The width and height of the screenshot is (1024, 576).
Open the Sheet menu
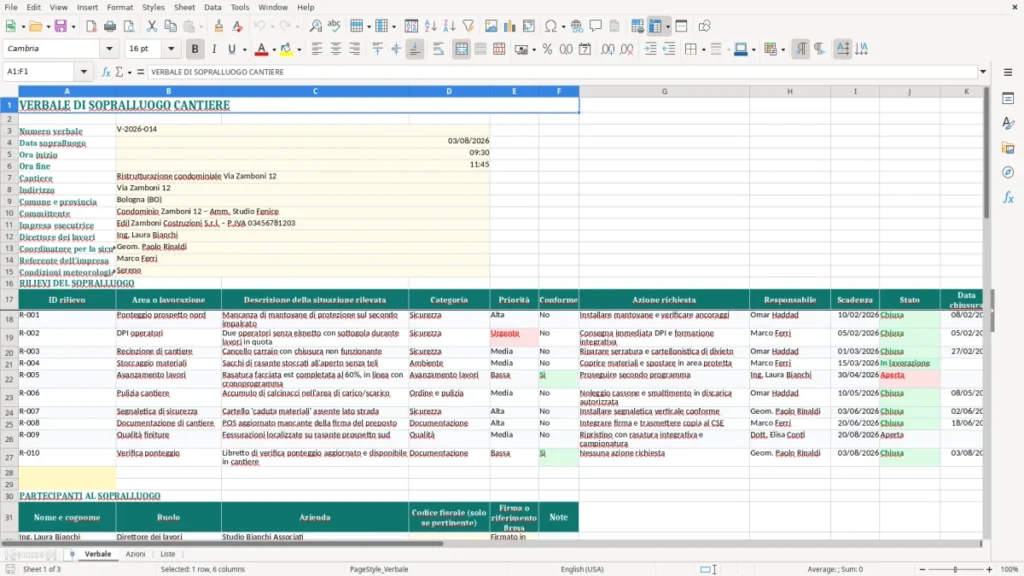click(x=184, y=7)
